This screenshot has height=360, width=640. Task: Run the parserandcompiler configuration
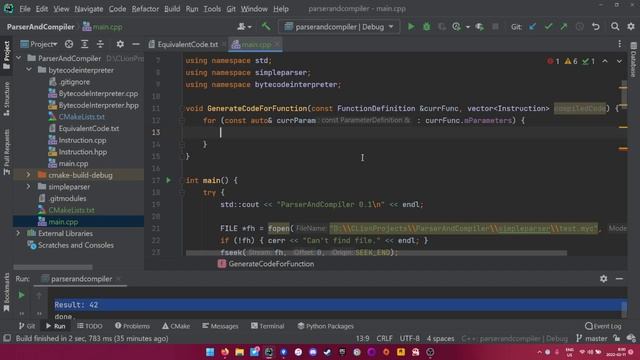pos(411,27)
